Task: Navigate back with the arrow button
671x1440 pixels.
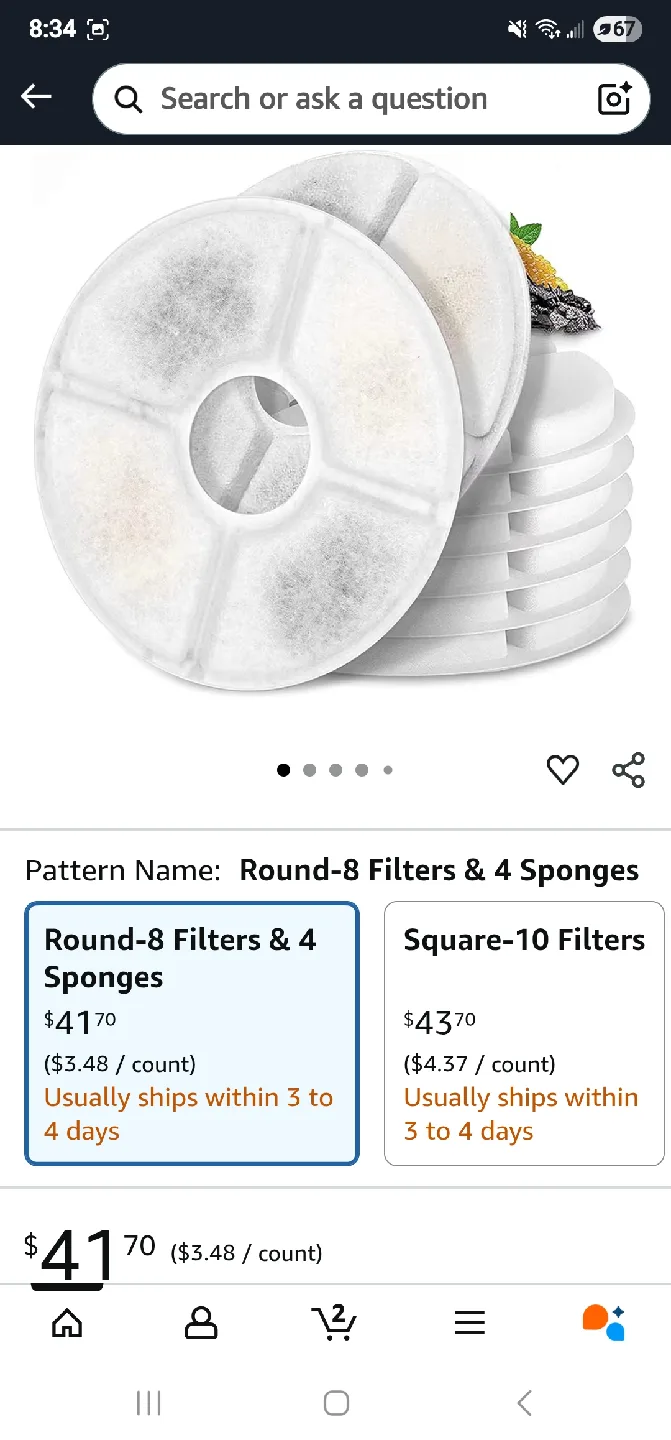Action: 36,96
